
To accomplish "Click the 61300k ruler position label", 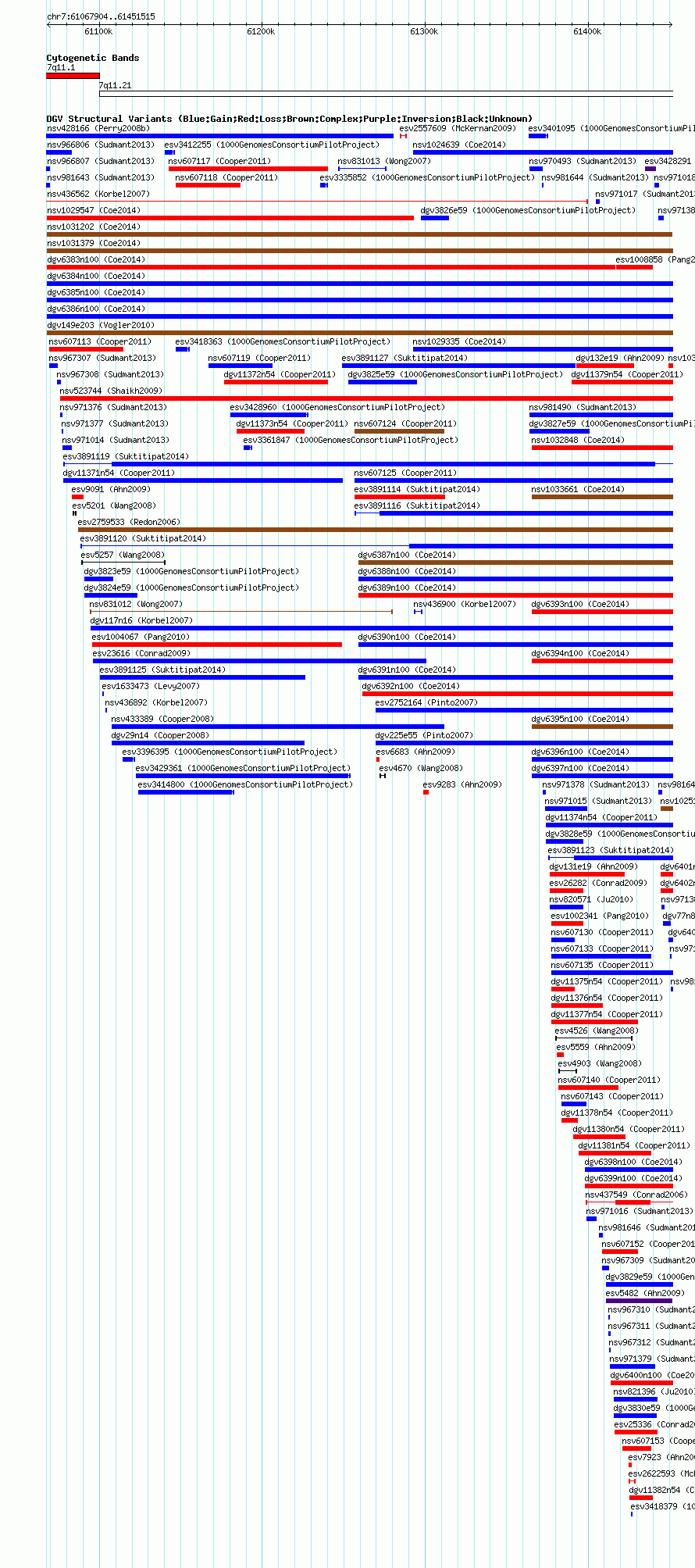I will click(424, 31).
